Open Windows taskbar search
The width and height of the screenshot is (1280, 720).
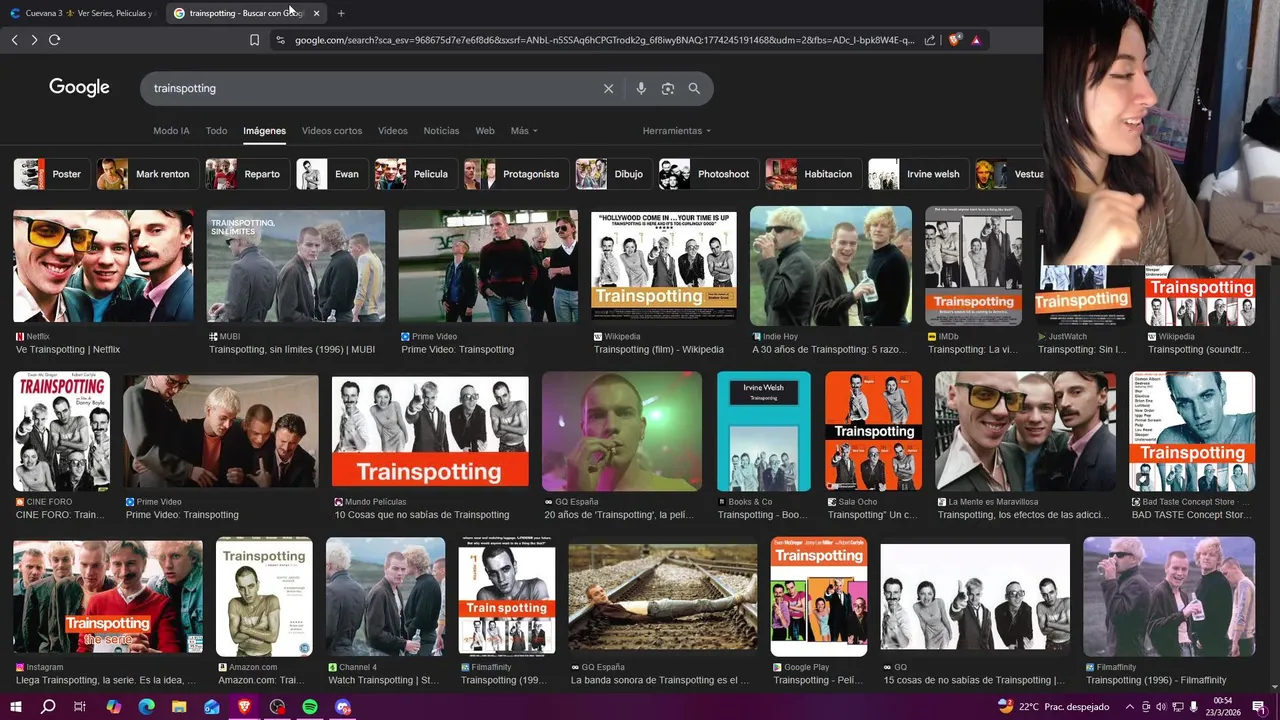pos(48,707)
